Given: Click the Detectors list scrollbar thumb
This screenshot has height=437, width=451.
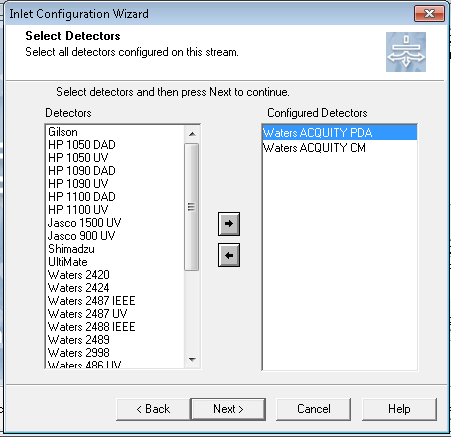Looking at the screenshot, I should point(192,207).
